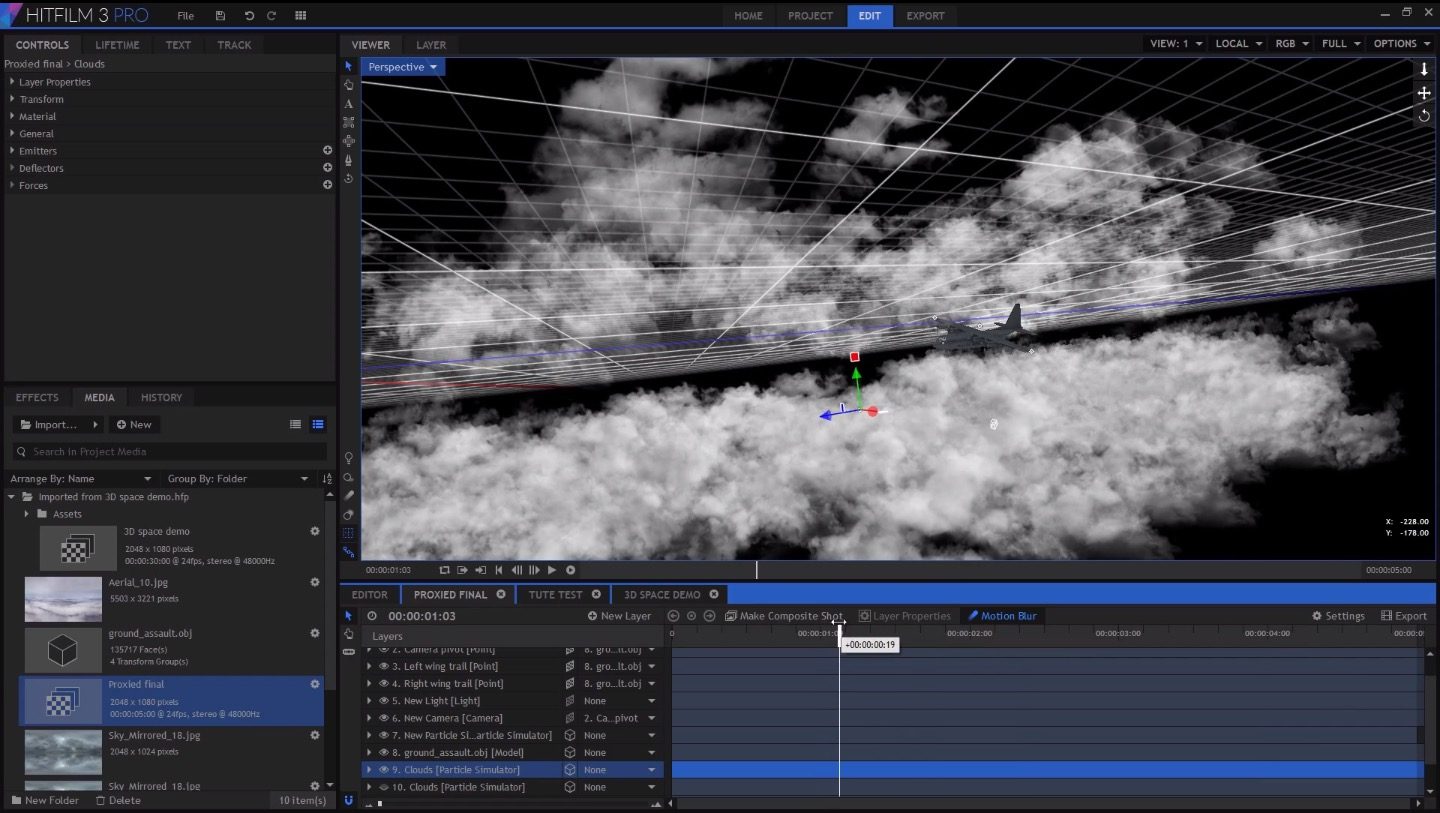Expand the Assets folder
This screenshot has width=1440, height=813.
[27, 514]
